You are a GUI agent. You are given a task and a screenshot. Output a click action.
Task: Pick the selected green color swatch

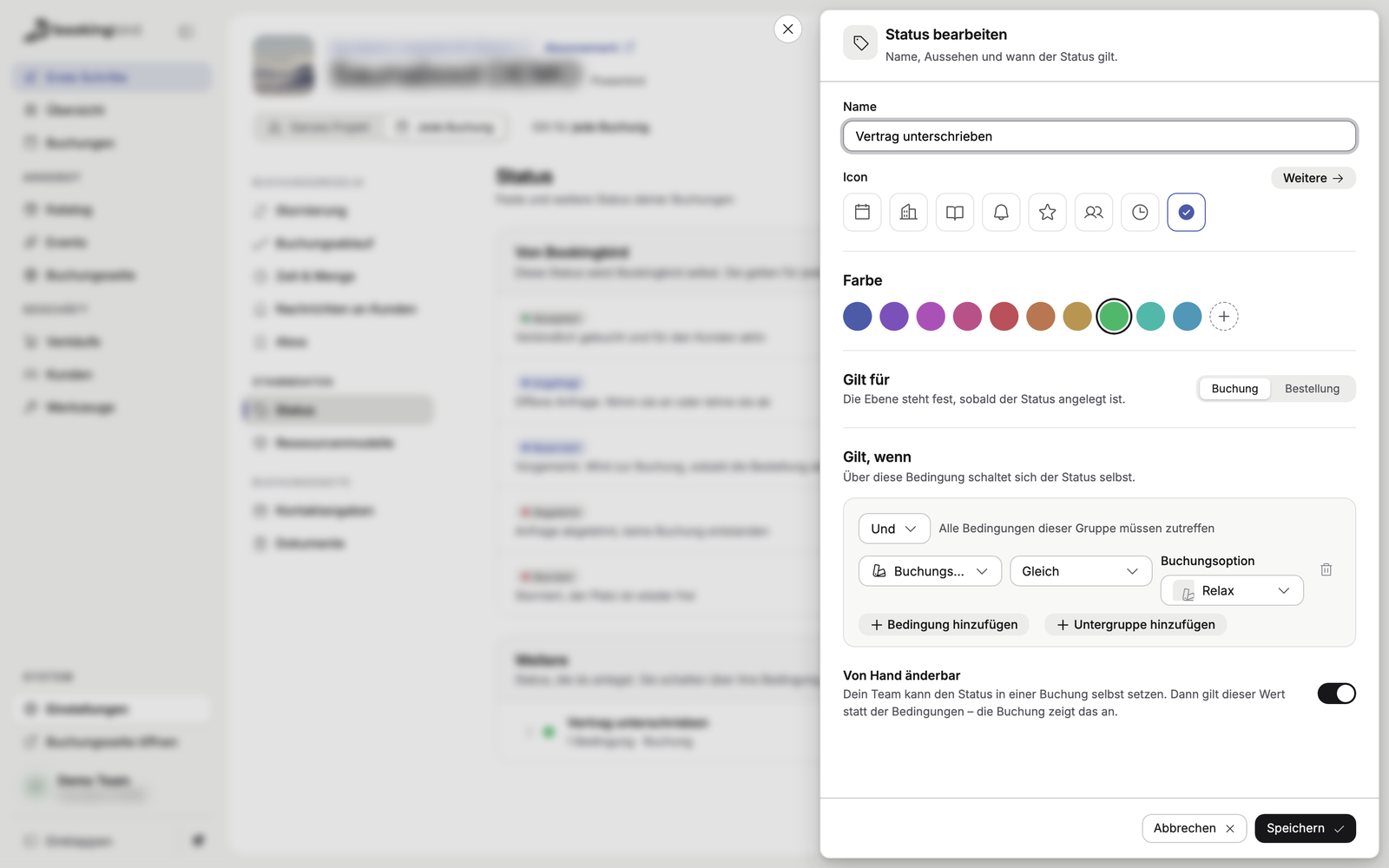pyautogui.click(x=1114, y=317)
